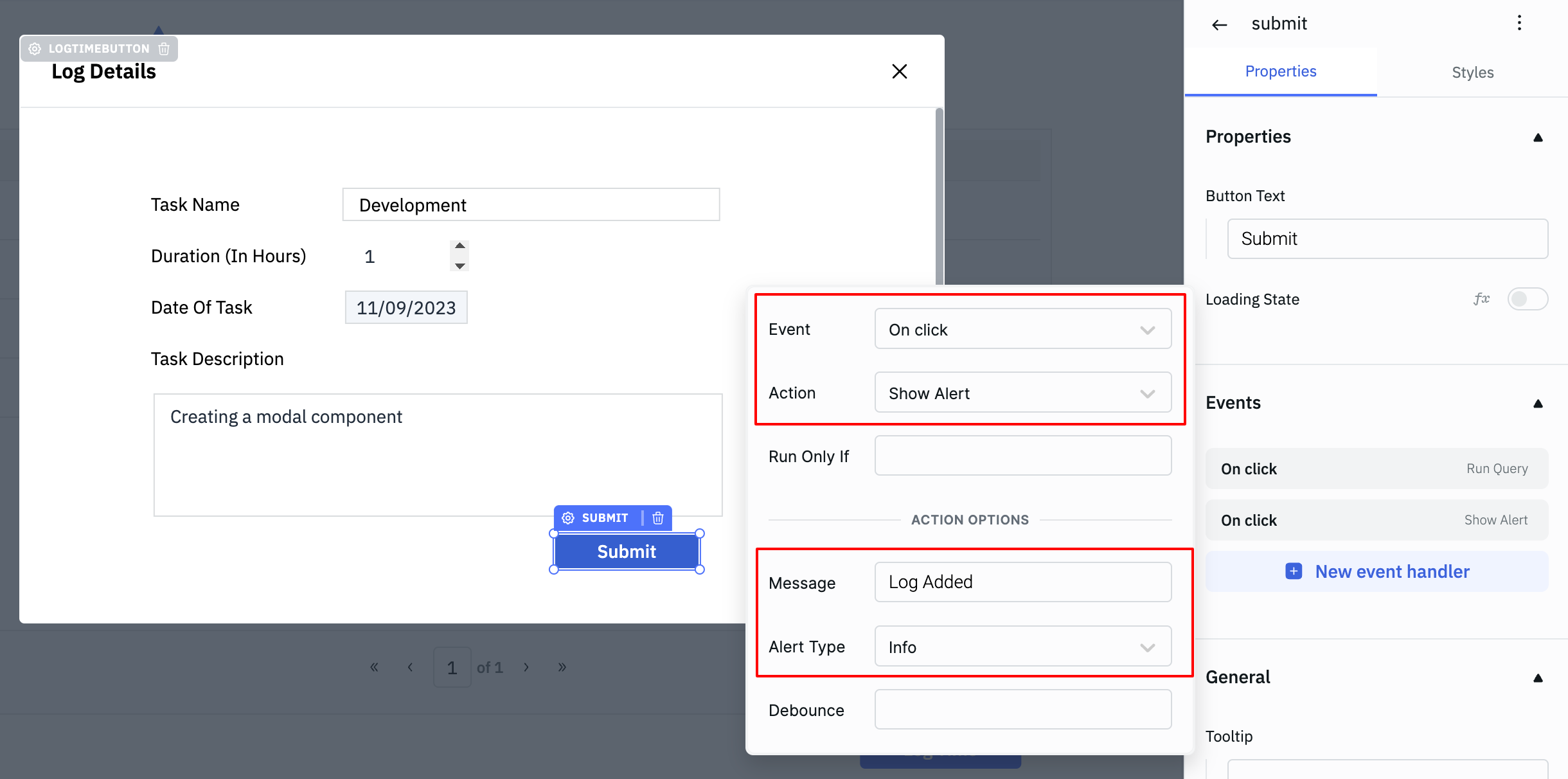Image resolution: width=1568 pixels, height=779 pixels.
Task: Toggle the Loading State switch
Action: click(x=1527, y=299)
